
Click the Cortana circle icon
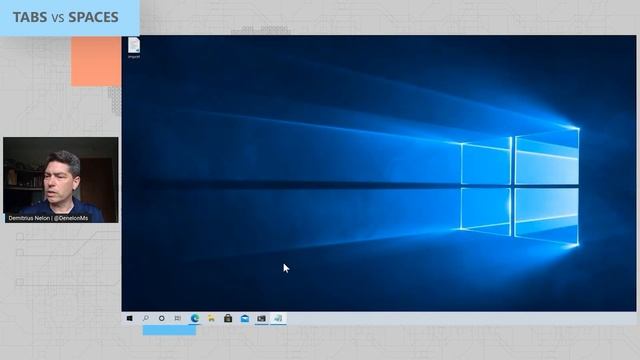(x=162, y=318)
